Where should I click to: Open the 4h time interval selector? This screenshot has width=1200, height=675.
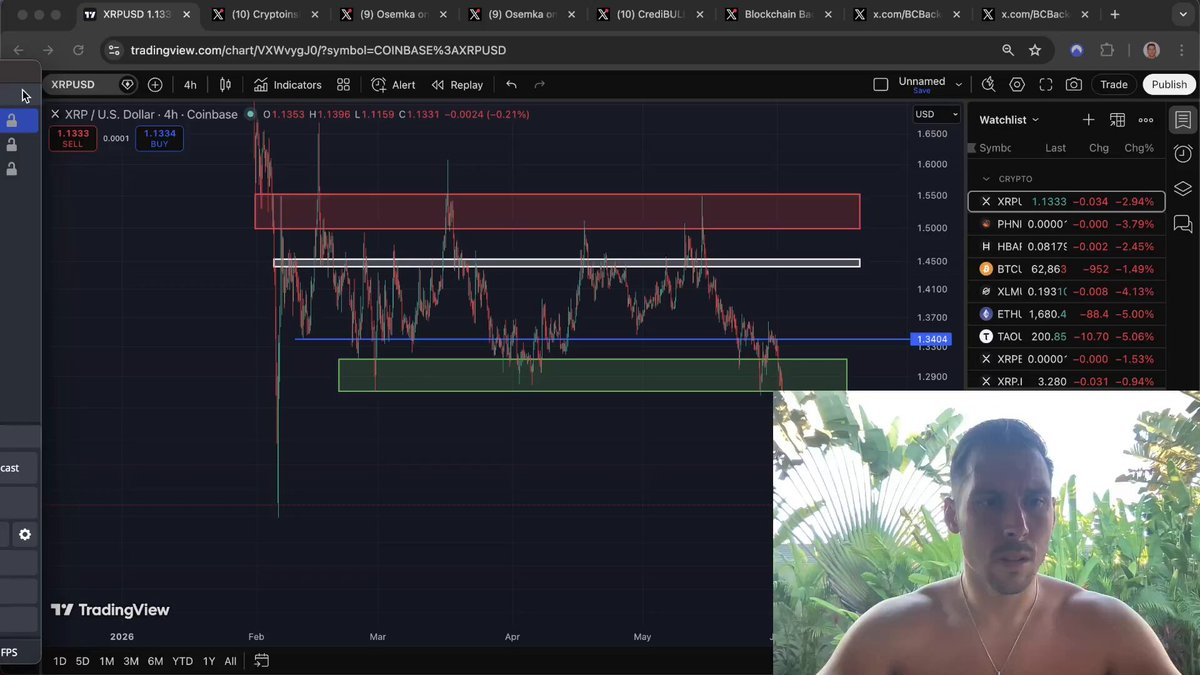tap(190, 85)
